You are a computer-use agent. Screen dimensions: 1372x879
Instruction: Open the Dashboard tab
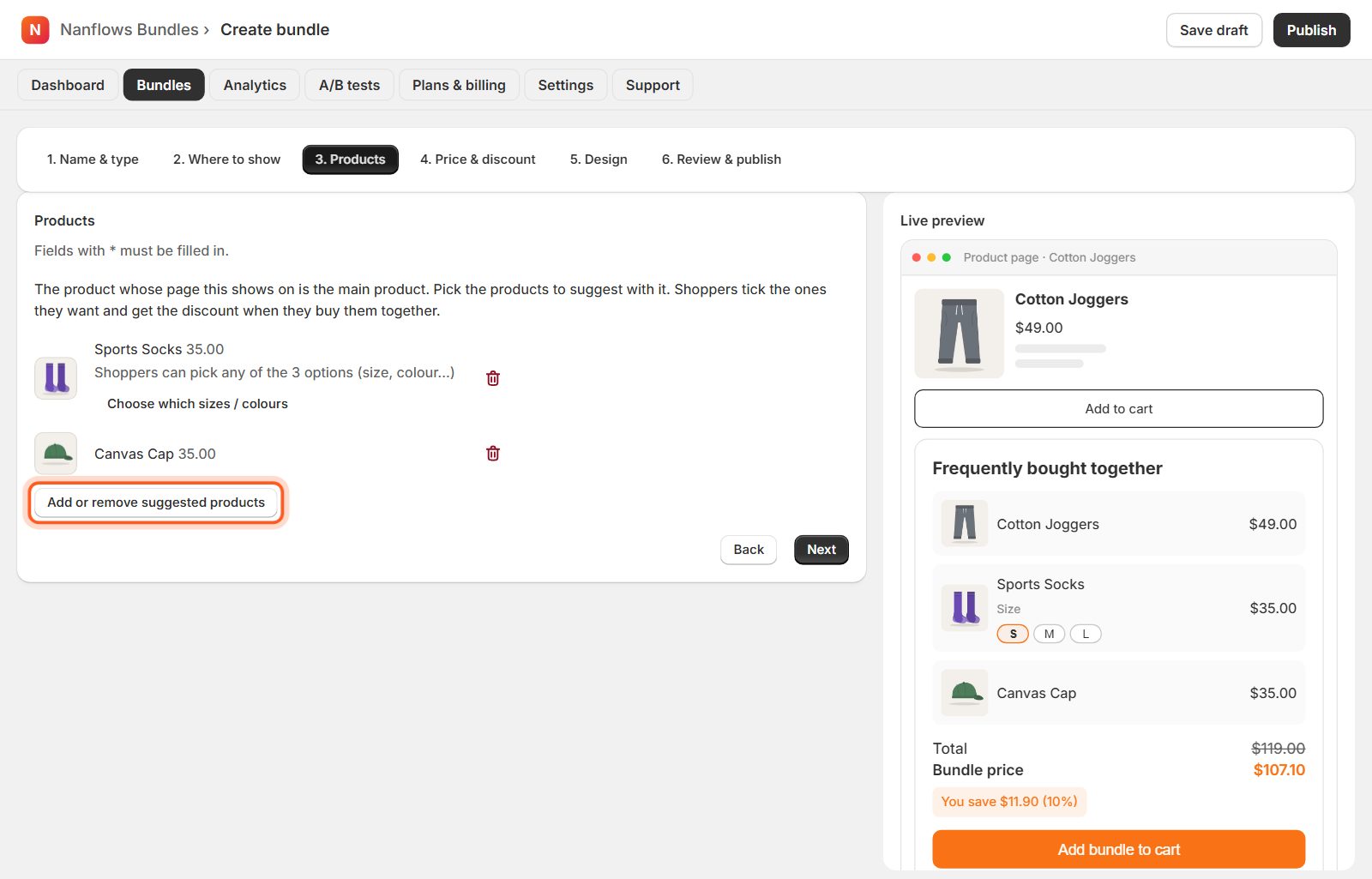(x=68, y=85)
